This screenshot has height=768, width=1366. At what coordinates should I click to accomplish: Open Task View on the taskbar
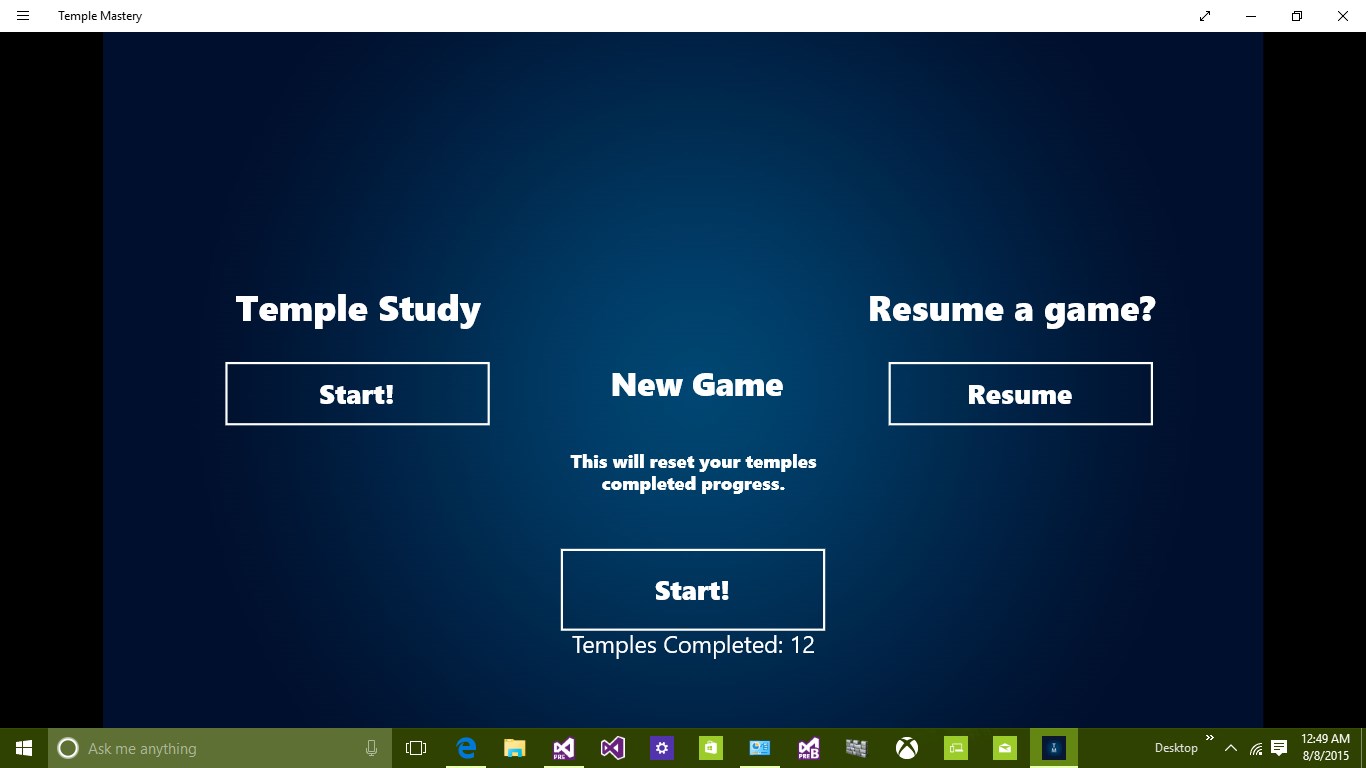pyautogui.click(x=416, y=748)
